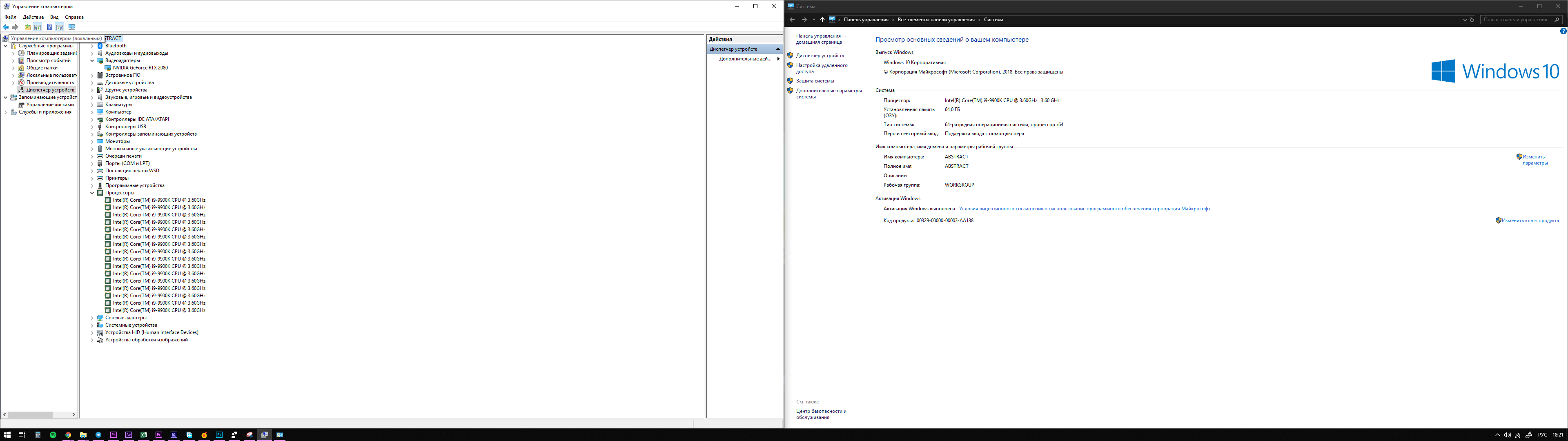
Task: Expand the Сетевые адаптеры category
Action: (93, 317)
